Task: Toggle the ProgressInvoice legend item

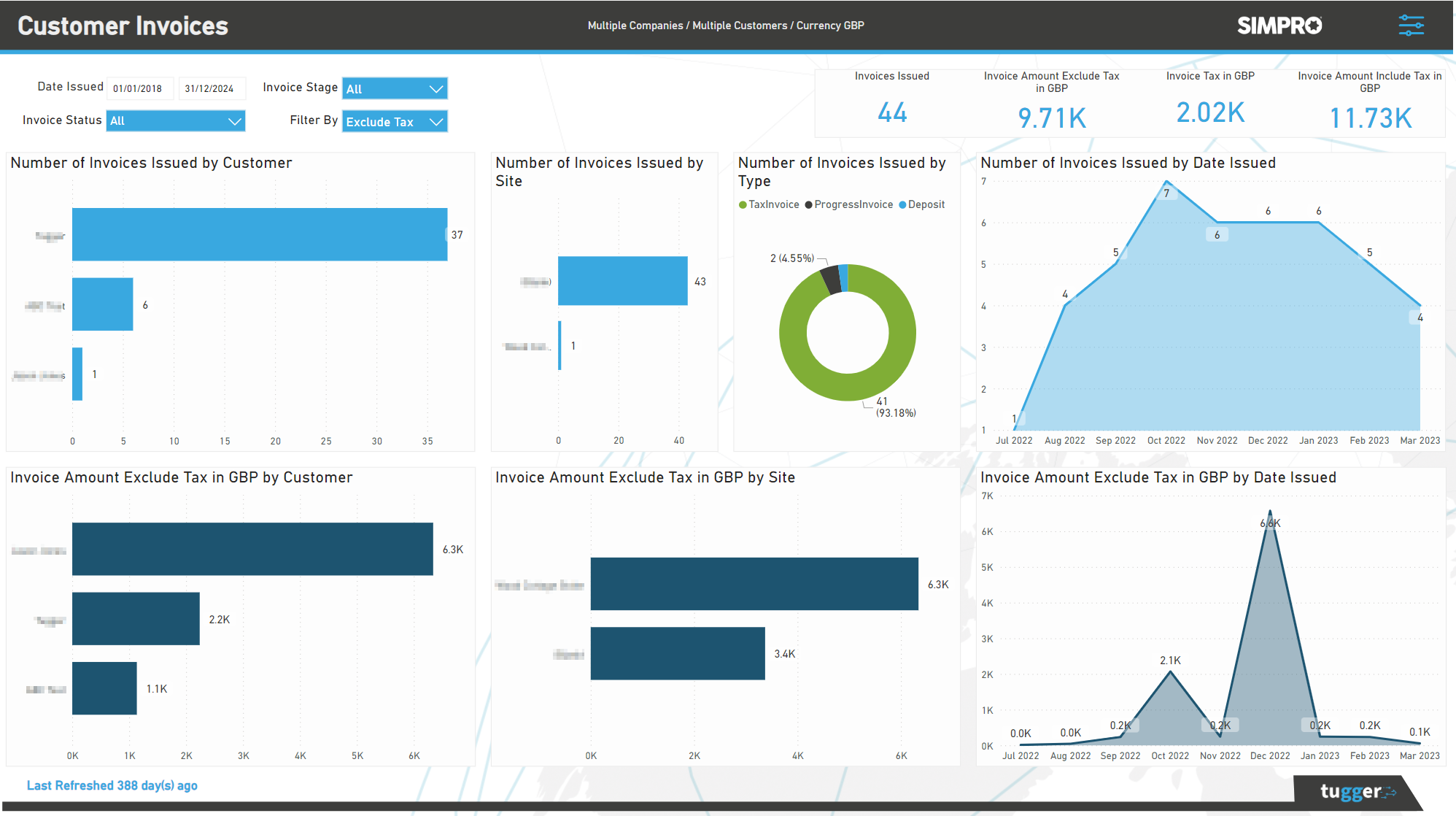Action: (850, 204)
